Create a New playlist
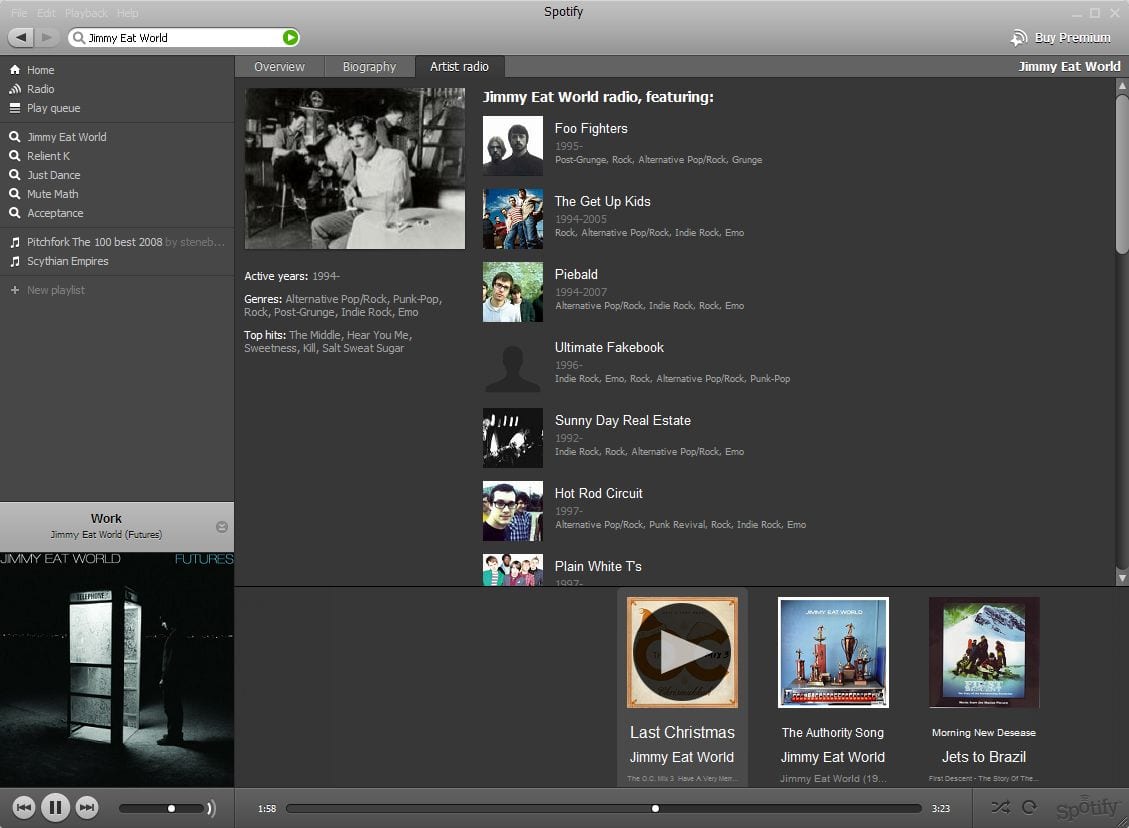Screen dimensions: 1129x828 tap(55, 290)
